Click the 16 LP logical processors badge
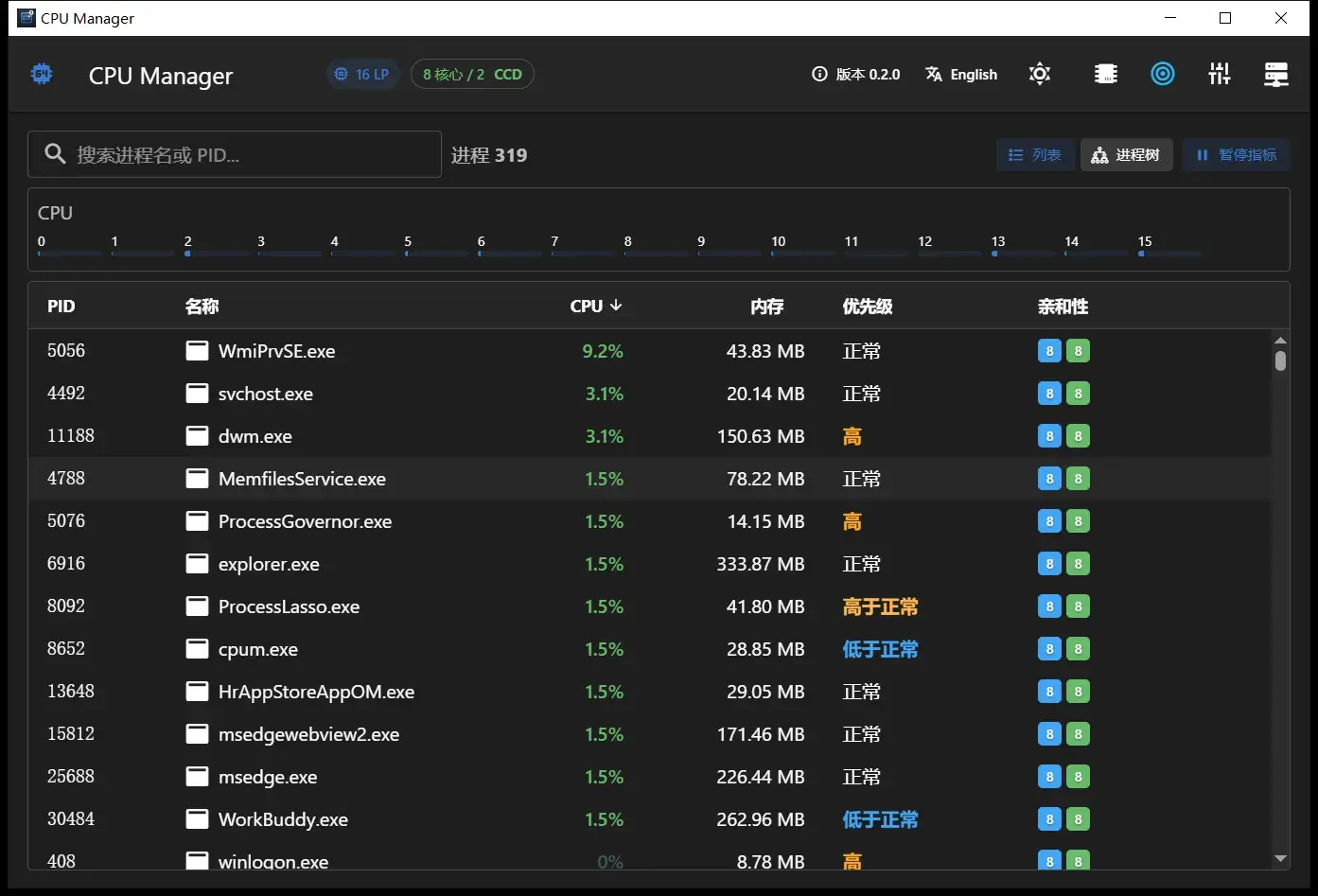Screen dimensions: 1318x896 pyautogui.click(x=363, y=74)
